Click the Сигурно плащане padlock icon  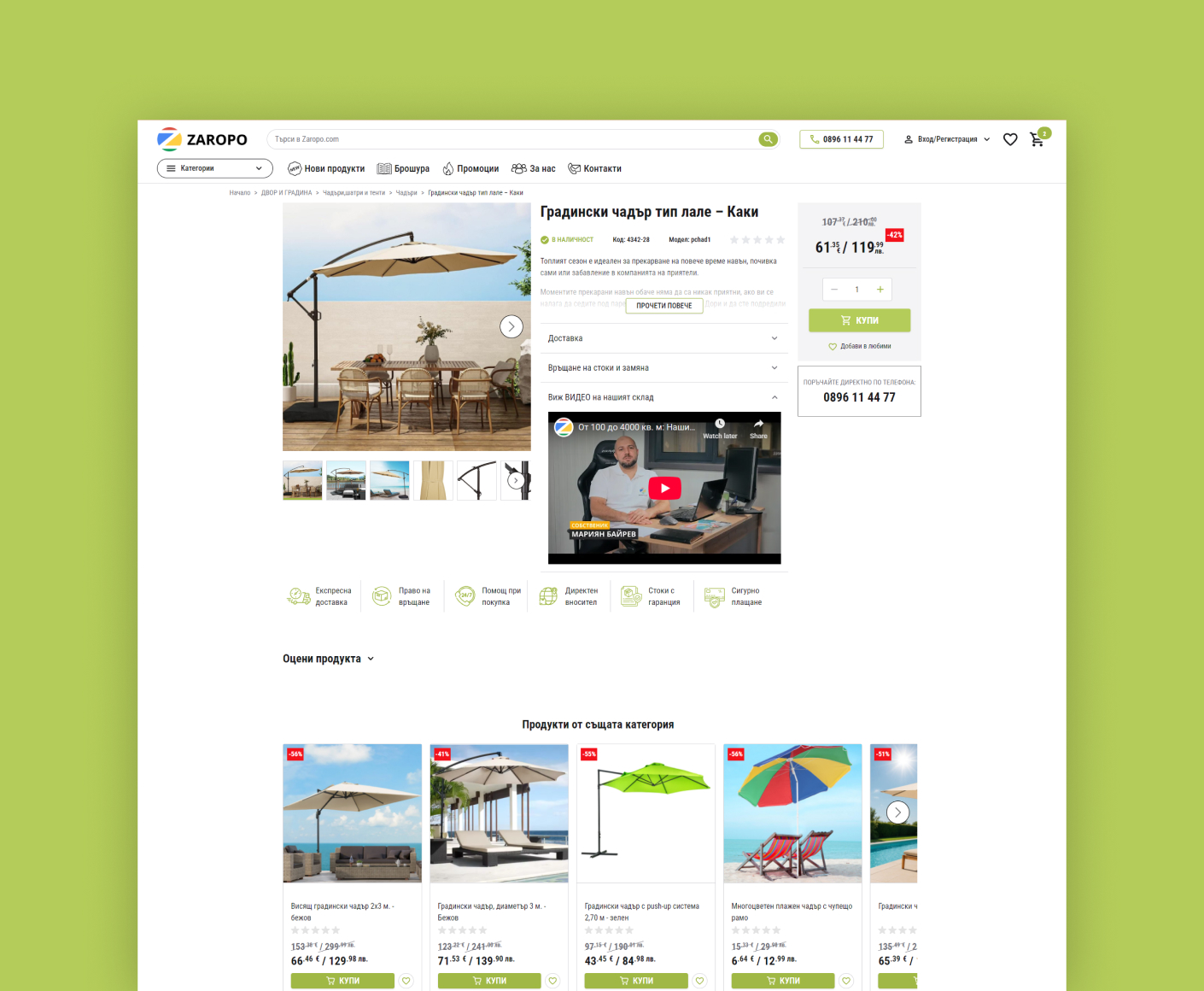tap(716, 595)
